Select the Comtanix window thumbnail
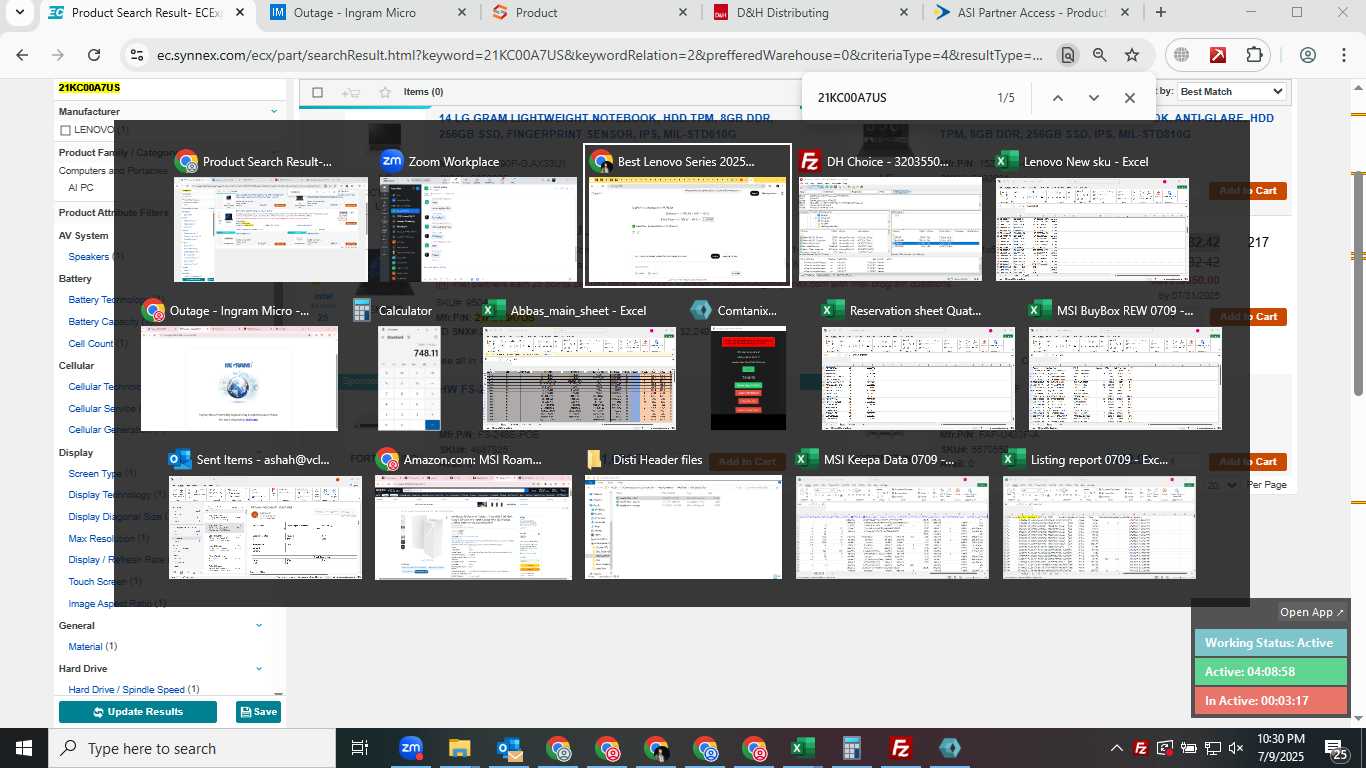 [748, 378]
